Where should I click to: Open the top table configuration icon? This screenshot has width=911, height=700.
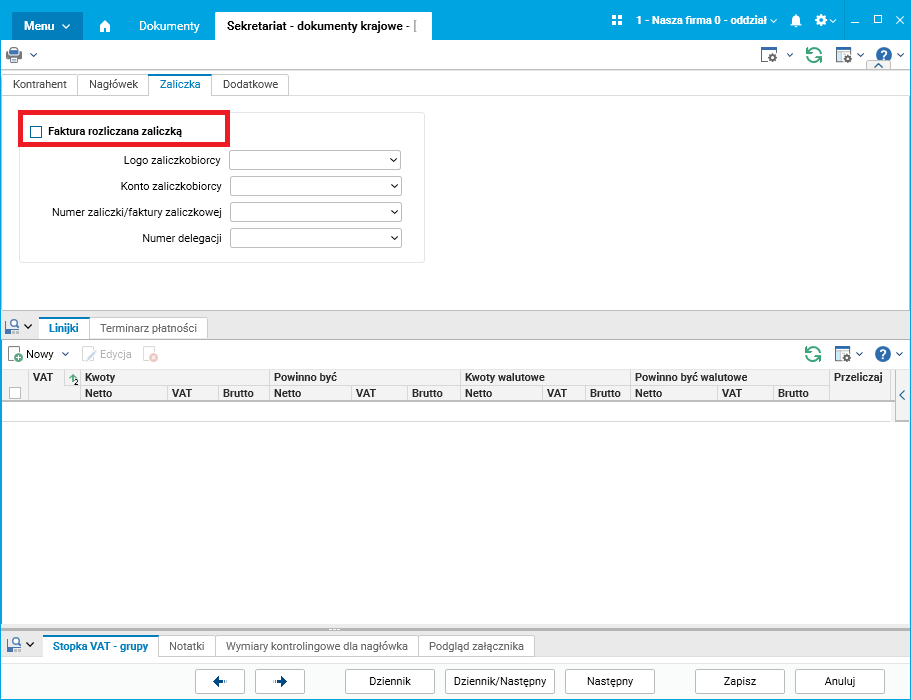[x=844, y=55]
